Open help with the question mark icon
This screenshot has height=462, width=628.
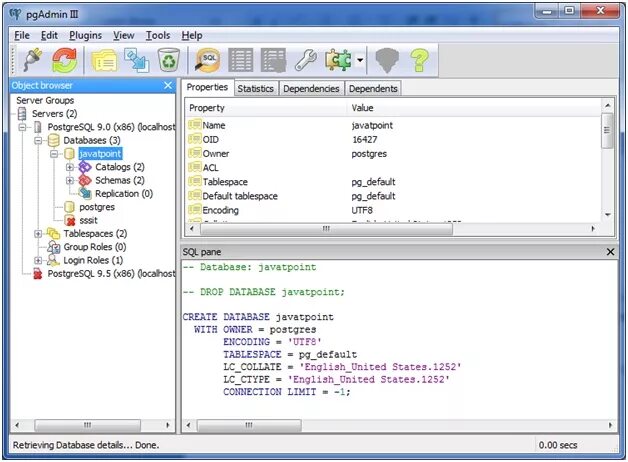[x=419, y=60]
